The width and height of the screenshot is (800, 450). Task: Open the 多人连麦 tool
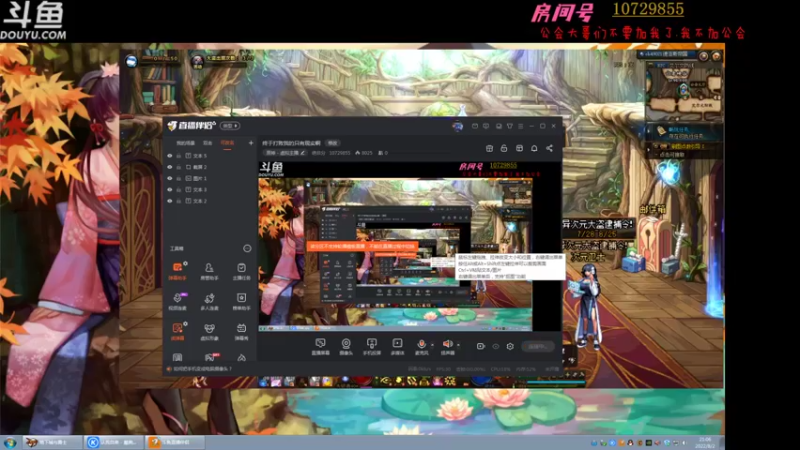209,301
